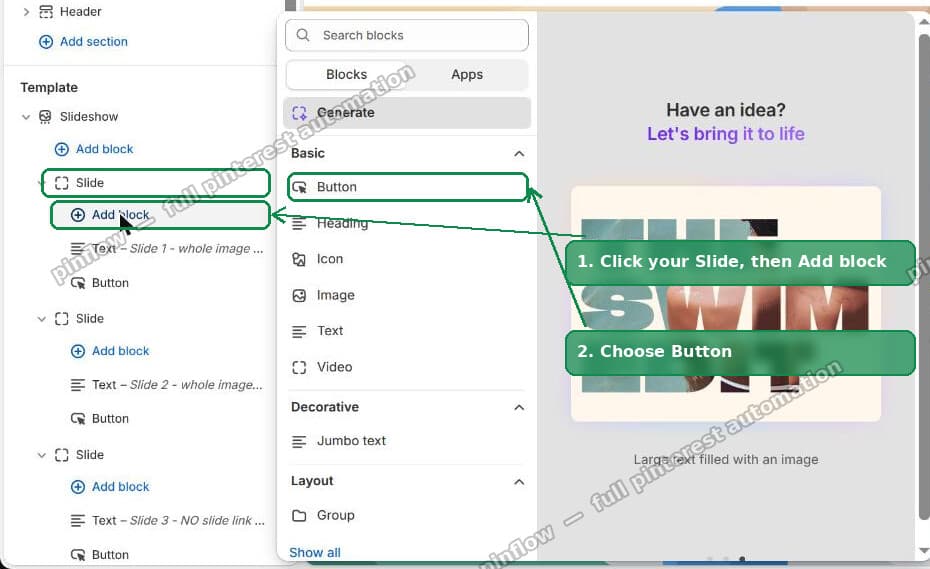Viewport: 930px width, 569px height.
Task: Click the Icon block's shapes icon
Action: tap(300, 259)
